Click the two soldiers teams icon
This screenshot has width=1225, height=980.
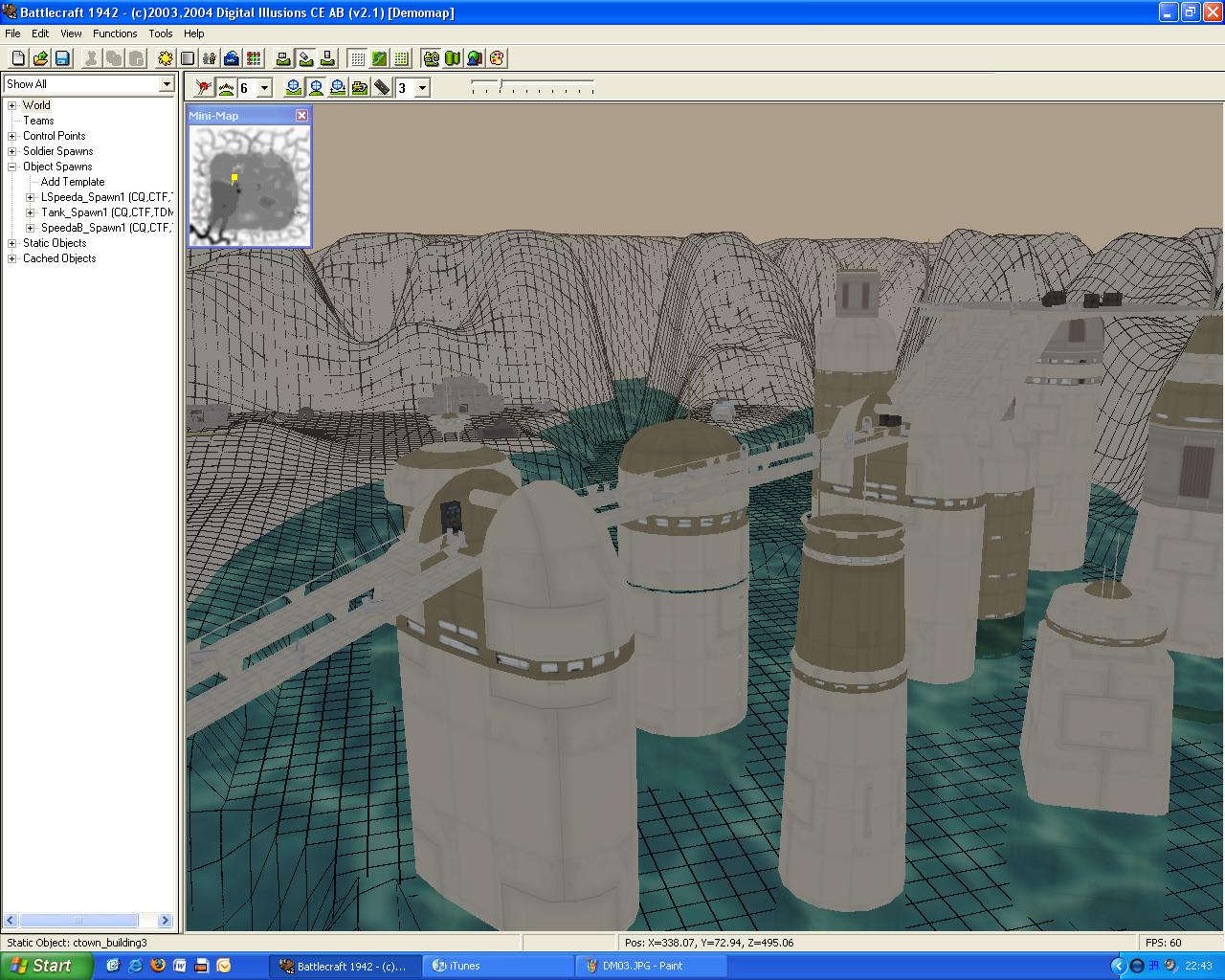coord(210,58)
